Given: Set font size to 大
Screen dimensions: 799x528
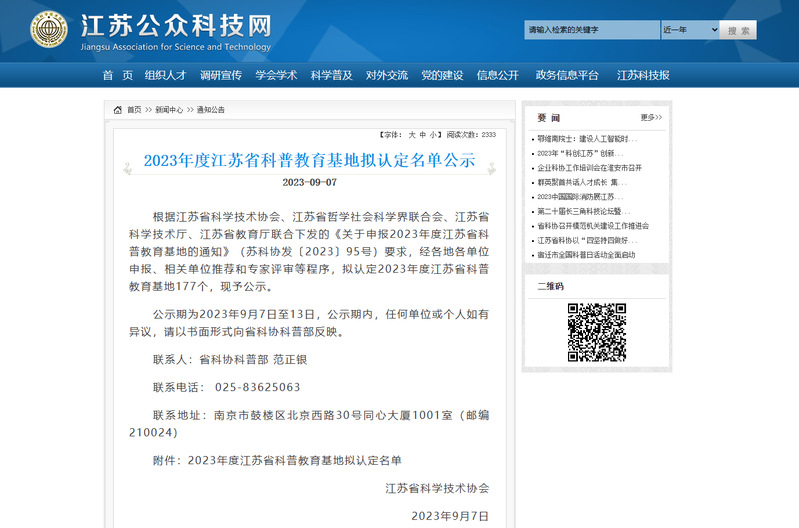Looking at the screenshot, I should [410, 134].
